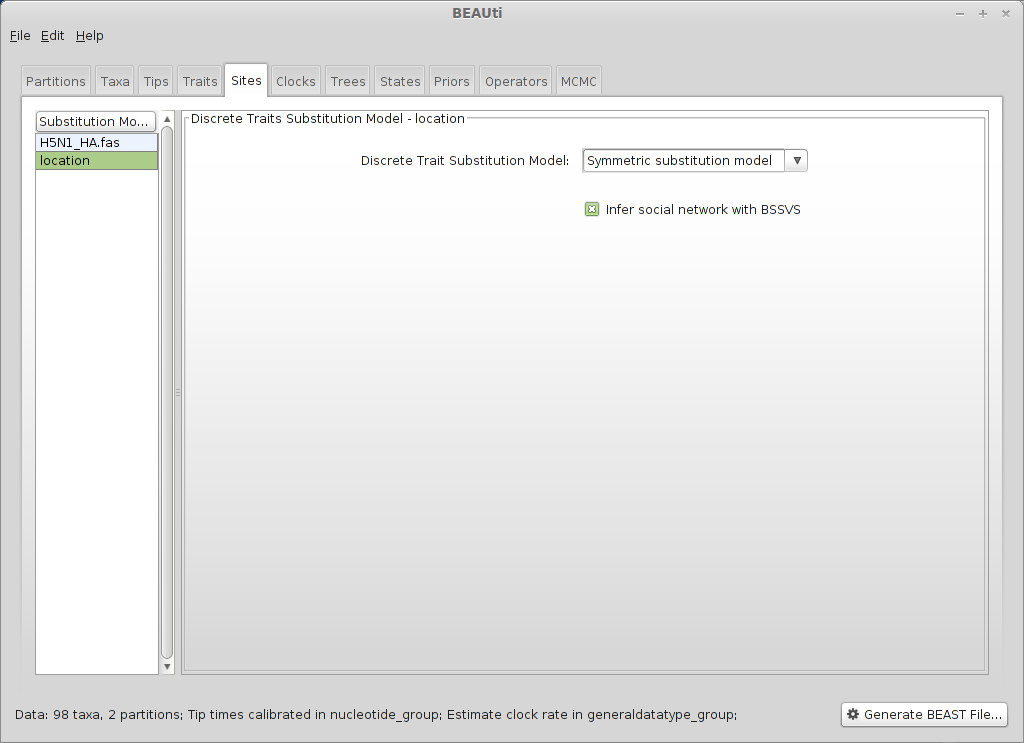Close the BEAUti window

1006,14
